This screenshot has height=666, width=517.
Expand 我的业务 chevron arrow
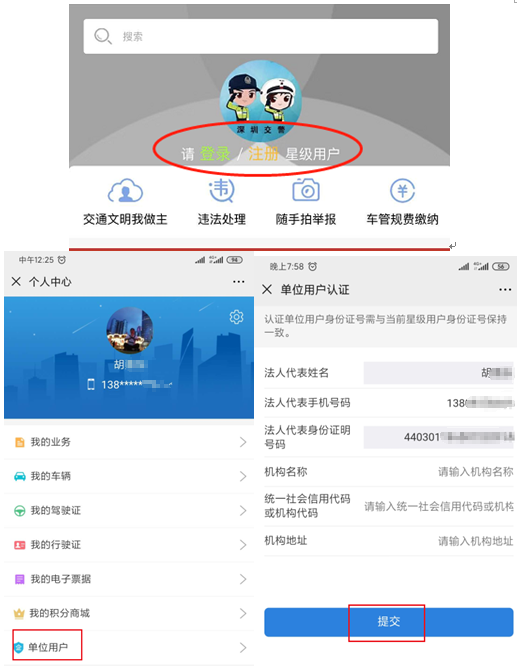(x=243, y=442)
